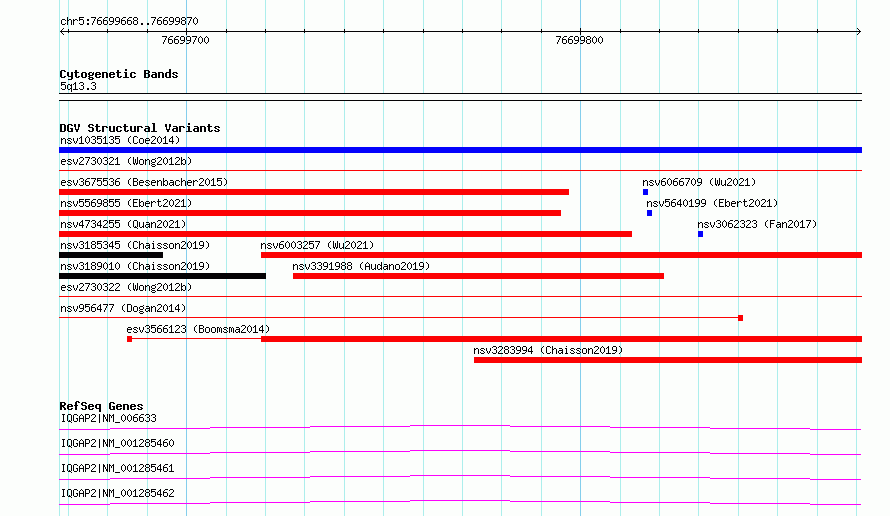The image size is (890, 516).
Task: Click the black nsv3185345 variant bar
Action: [x=111, y=255]
